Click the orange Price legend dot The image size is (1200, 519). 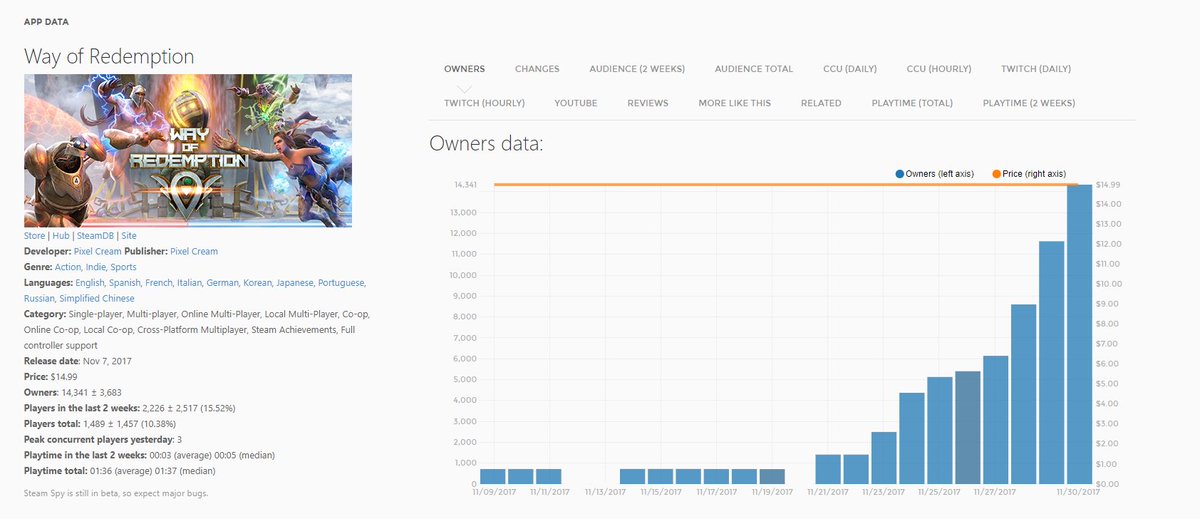[996, 174]
